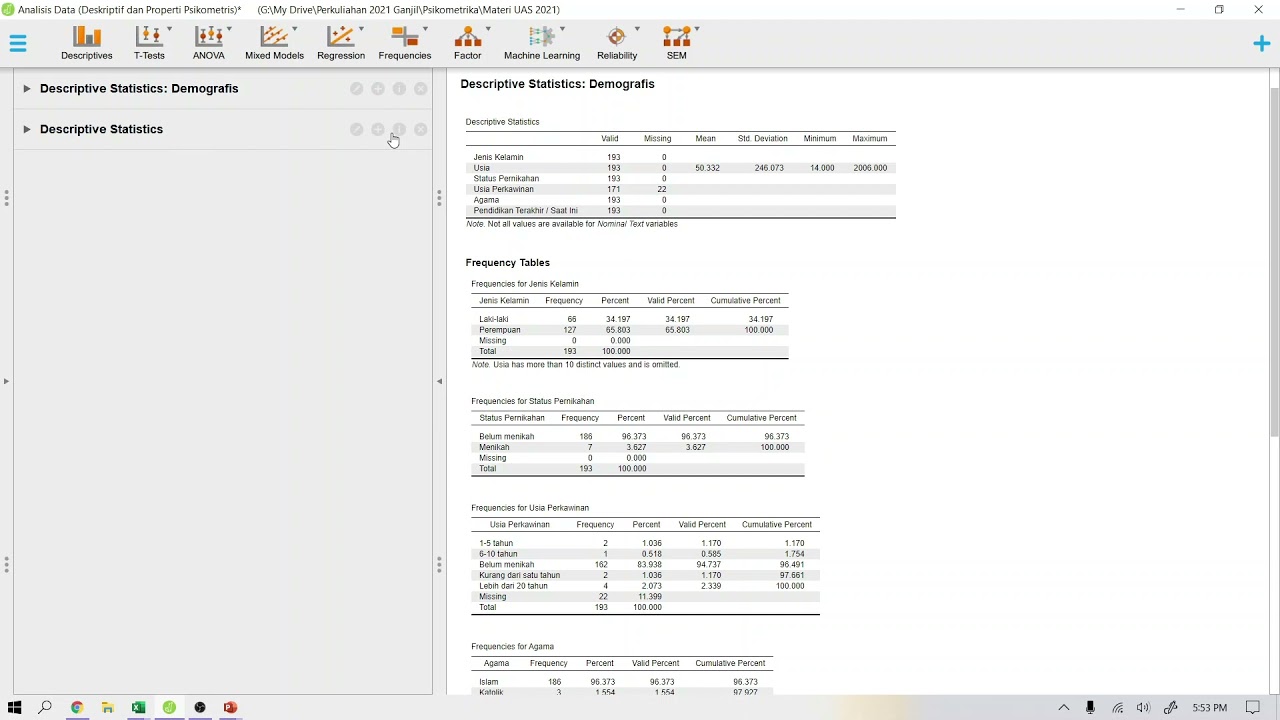
Task: Remove the Descriptive Statistics: Demografis analysis
Action: point(421,89)
